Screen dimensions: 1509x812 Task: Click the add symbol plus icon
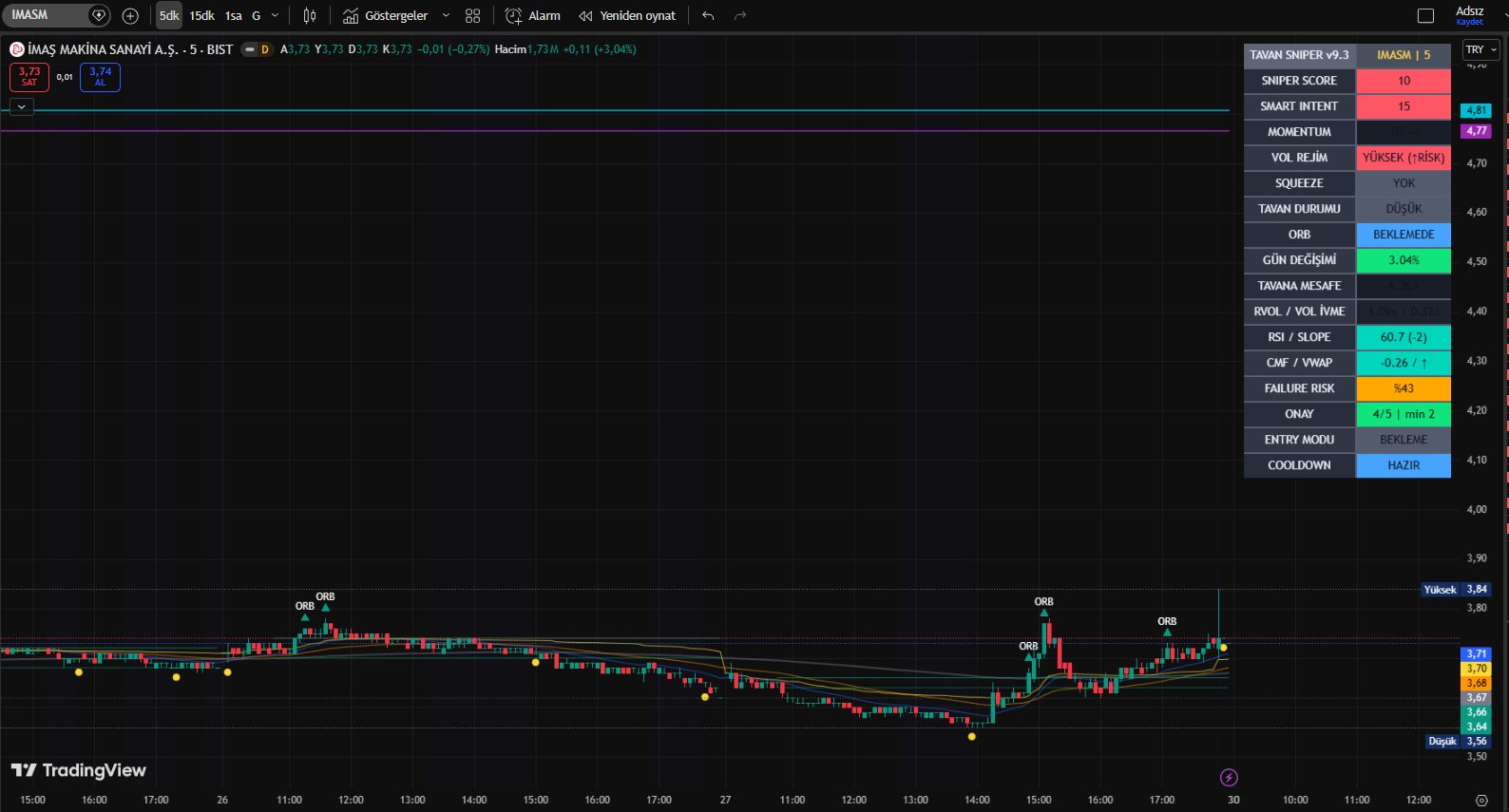pos(130,16)
